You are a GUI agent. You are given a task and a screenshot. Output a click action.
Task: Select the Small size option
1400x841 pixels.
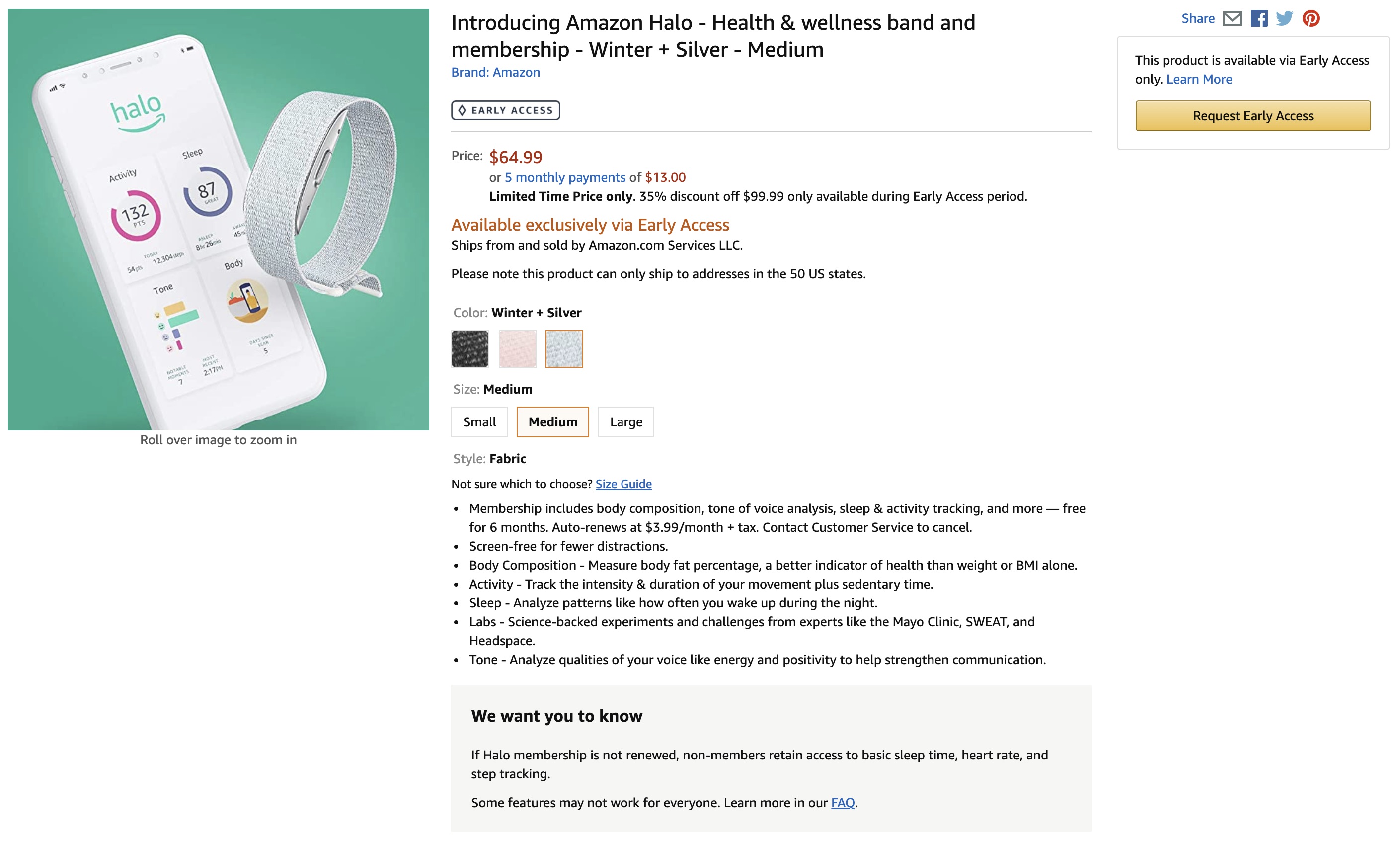tap(479, 421)
